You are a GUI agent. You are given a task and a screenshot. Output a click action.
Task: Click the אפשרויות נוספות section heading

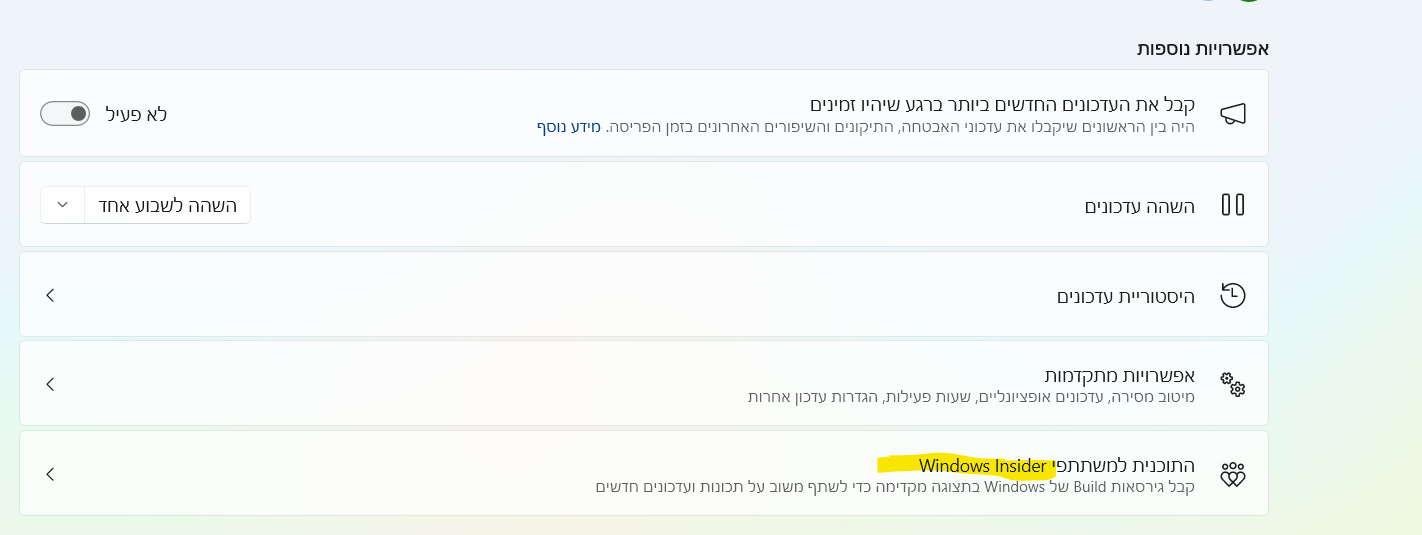1202,48
